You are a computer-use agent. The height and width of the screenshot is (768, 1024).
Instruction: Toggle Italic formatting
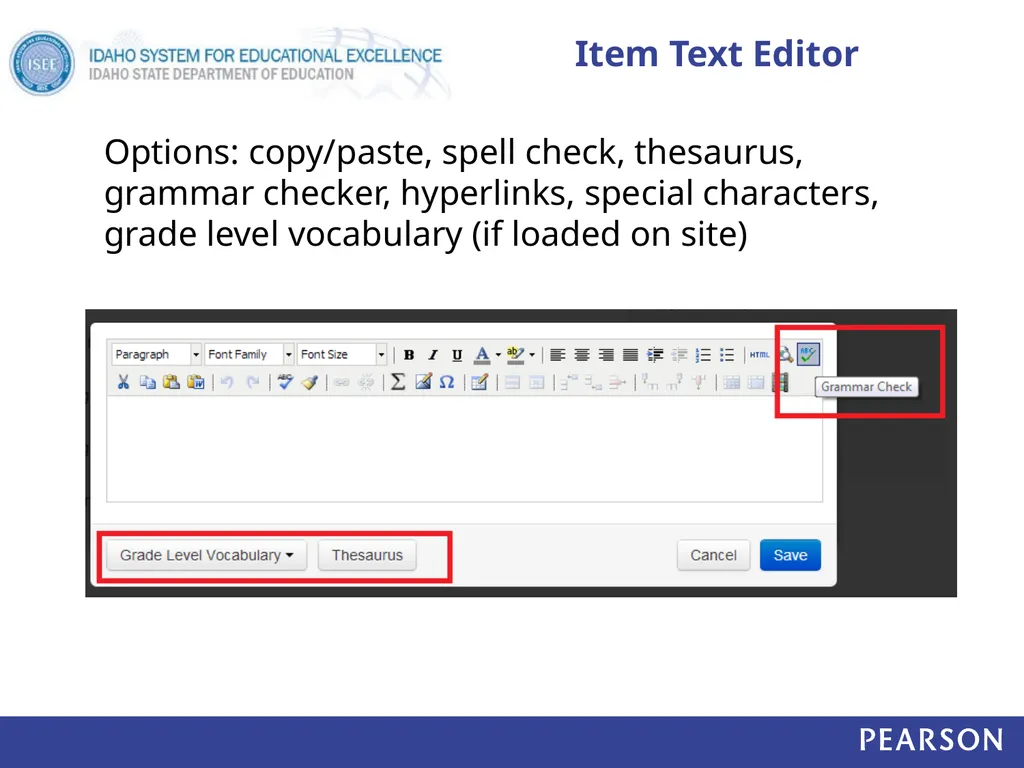pos(433,355)
